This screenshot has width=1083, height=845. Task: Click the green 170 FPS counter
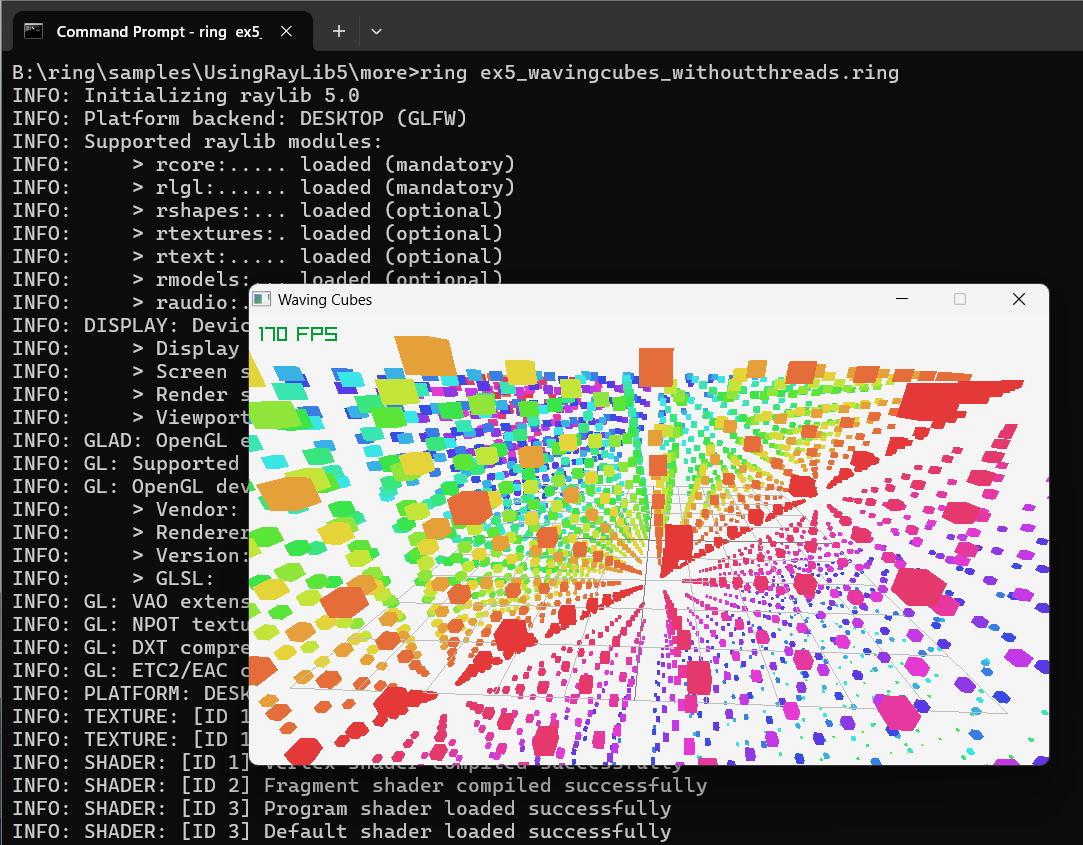(298, 334)
